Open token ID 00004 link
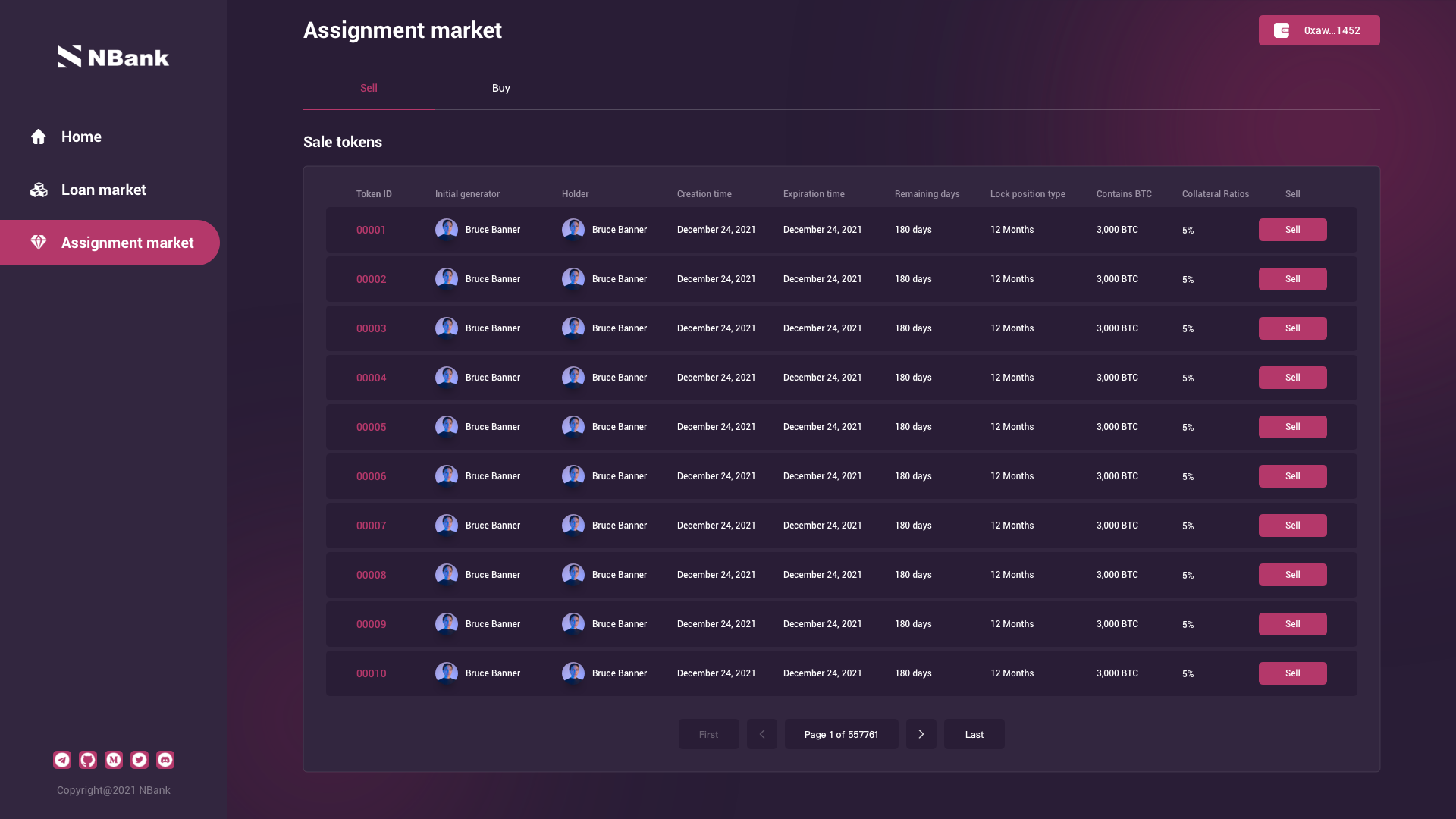The height and width of the screenshot is (819, 1456). (x=372, y=378)
